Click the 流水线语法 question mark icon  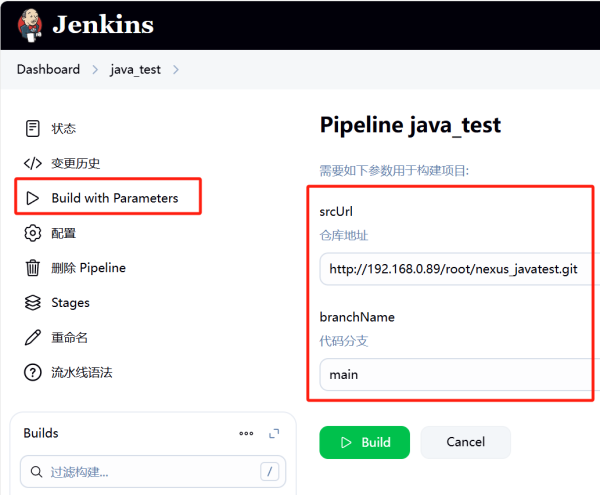(x=33, y=372)
